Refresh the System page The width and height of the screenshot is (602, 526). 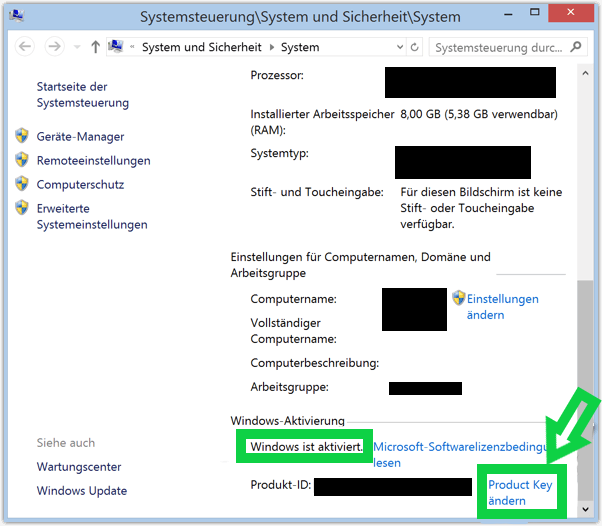coord(415,47)
